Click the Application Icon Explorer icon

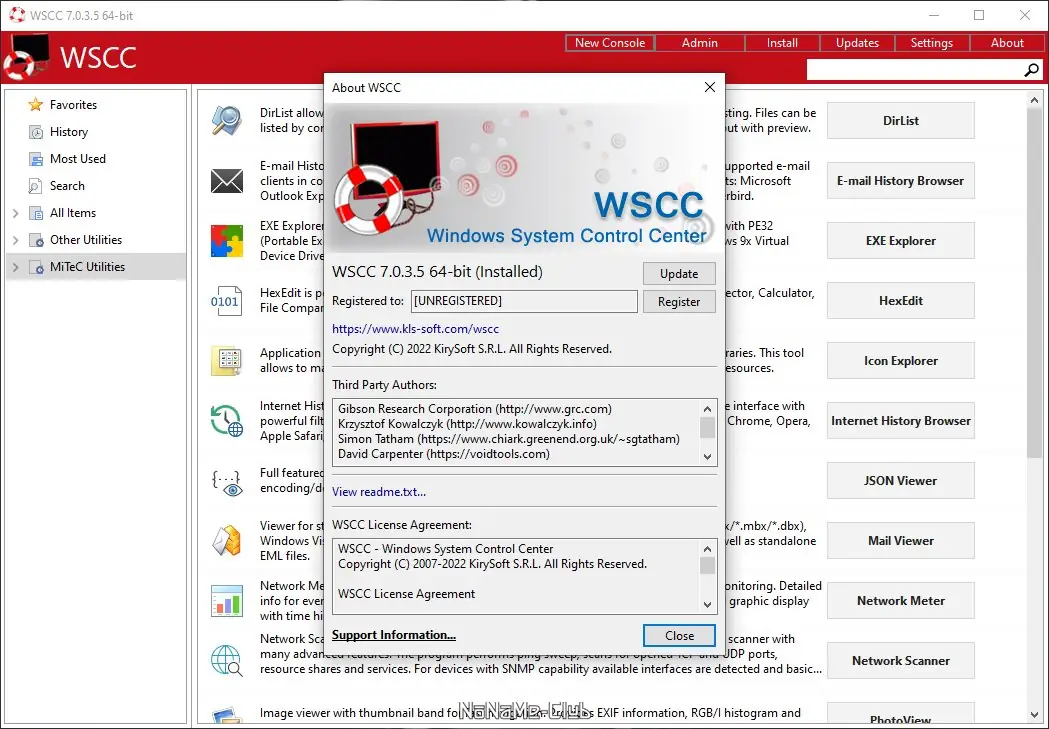click(227, 360)
